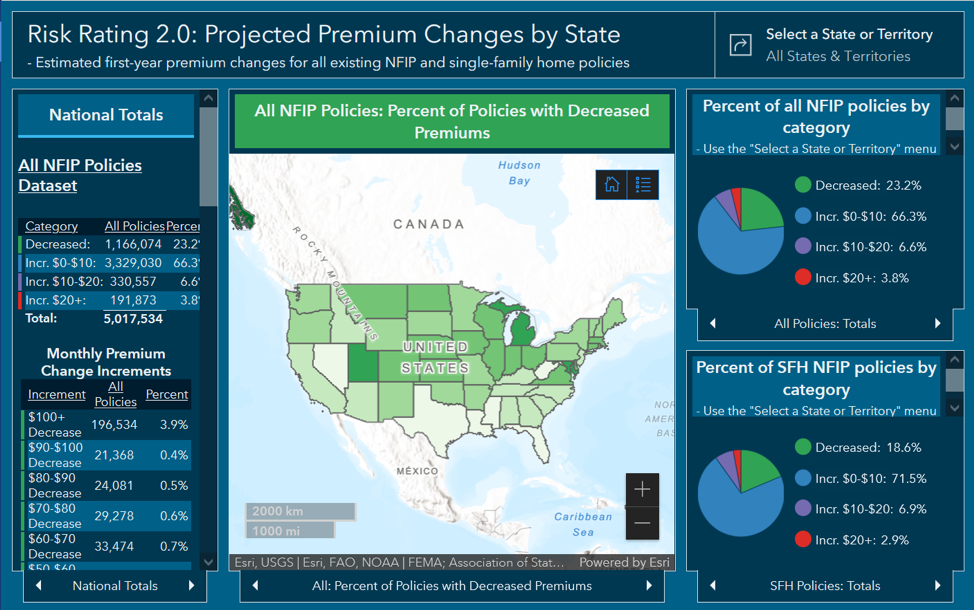Show previous map before Decreased Premiums
This screenshot has width=974, height=610.
pos(255,585)
